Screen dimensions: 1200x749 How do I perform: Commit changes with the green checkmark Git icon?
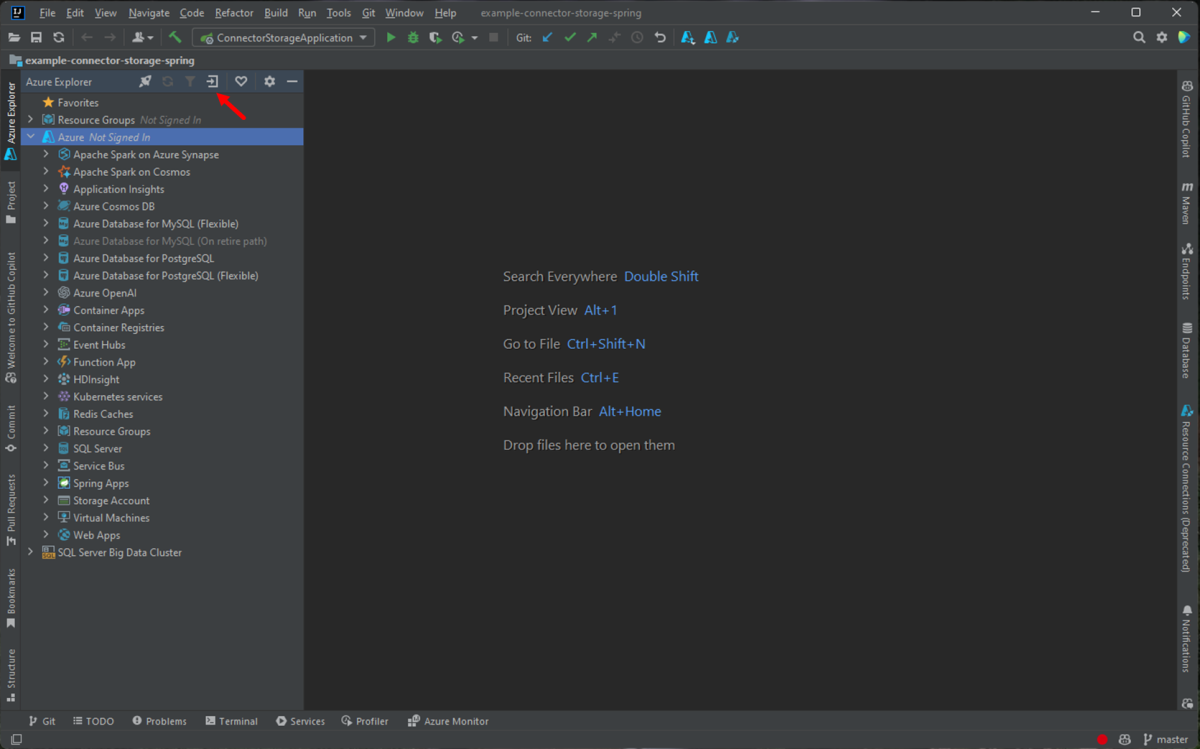[x=570, y=37]
